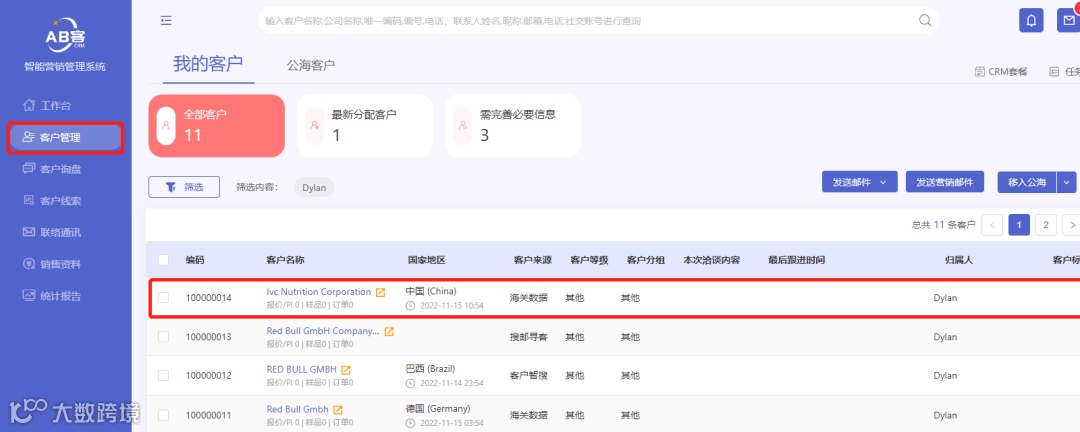Viewport: 1080px width, 432px height.
Task: Open external link icon for Red Bull Gmbh 100000011
Action: pyautogui.click(x=338, y=410)
